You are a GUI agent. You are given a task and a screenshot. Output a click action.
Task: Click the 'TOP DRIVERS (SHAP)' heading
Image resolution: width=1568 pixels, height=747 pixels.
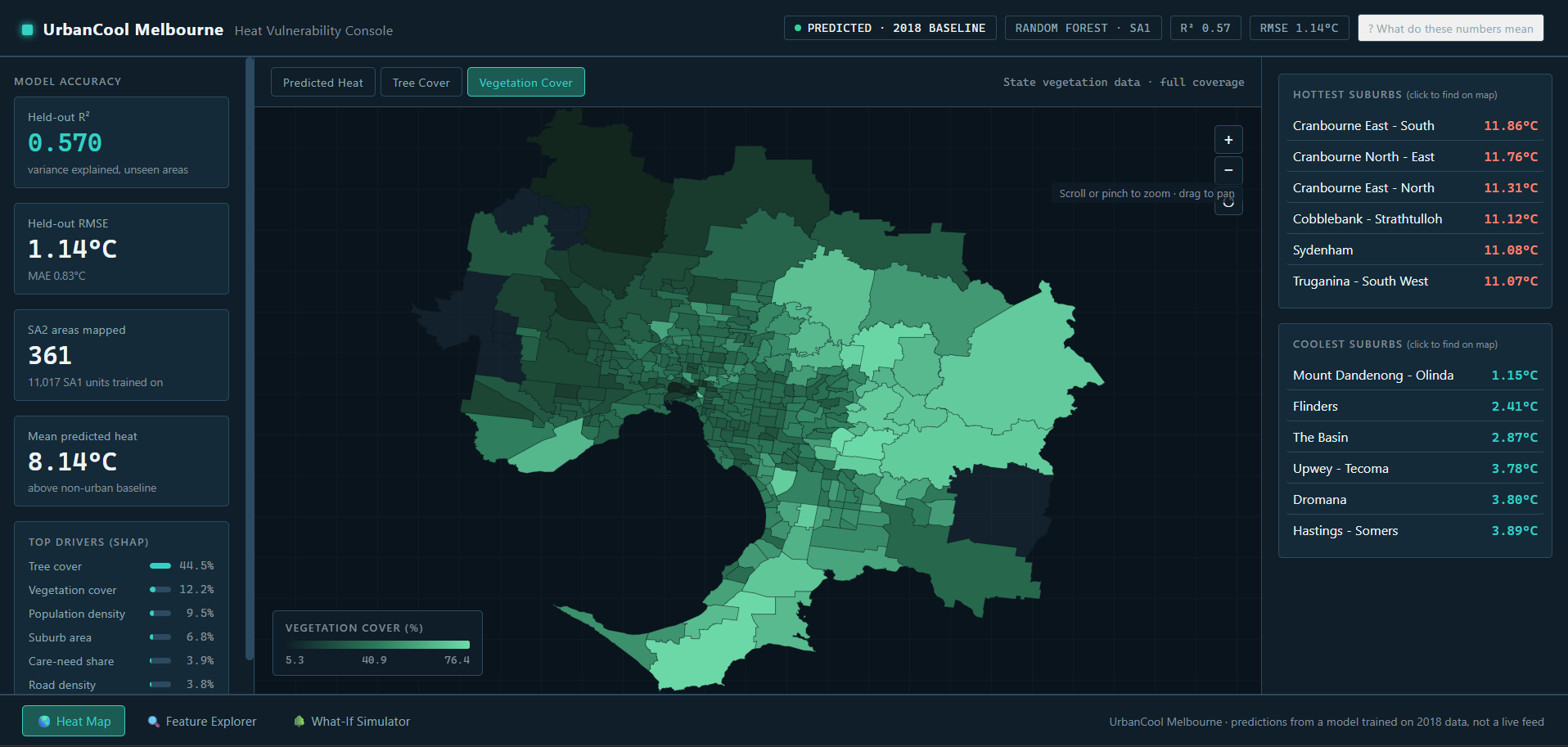(x=88, y=542)
